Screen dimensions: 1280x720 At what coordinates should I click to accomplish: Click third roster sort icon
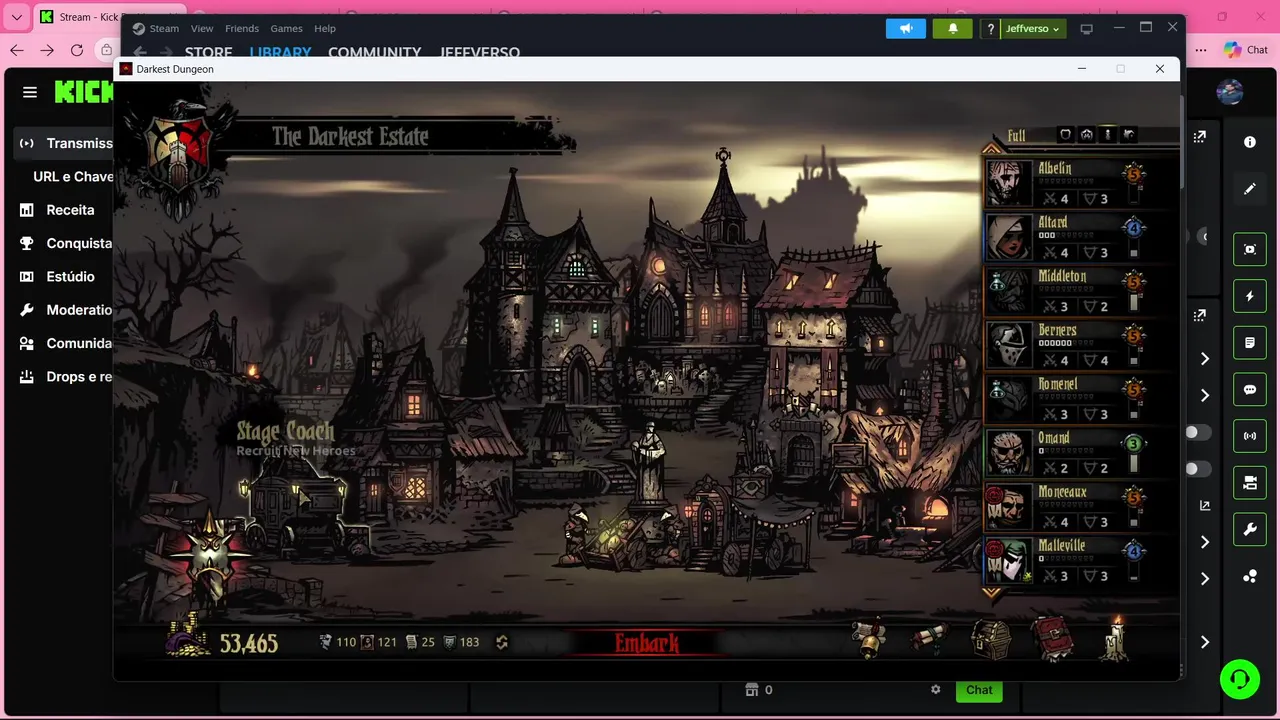[1107, 135]
